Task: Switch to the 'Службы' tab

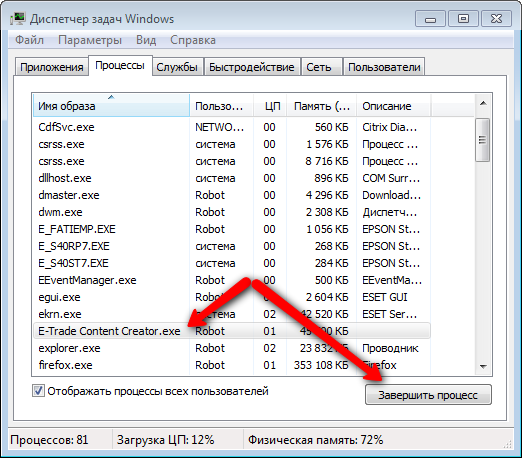Action: 177,67
